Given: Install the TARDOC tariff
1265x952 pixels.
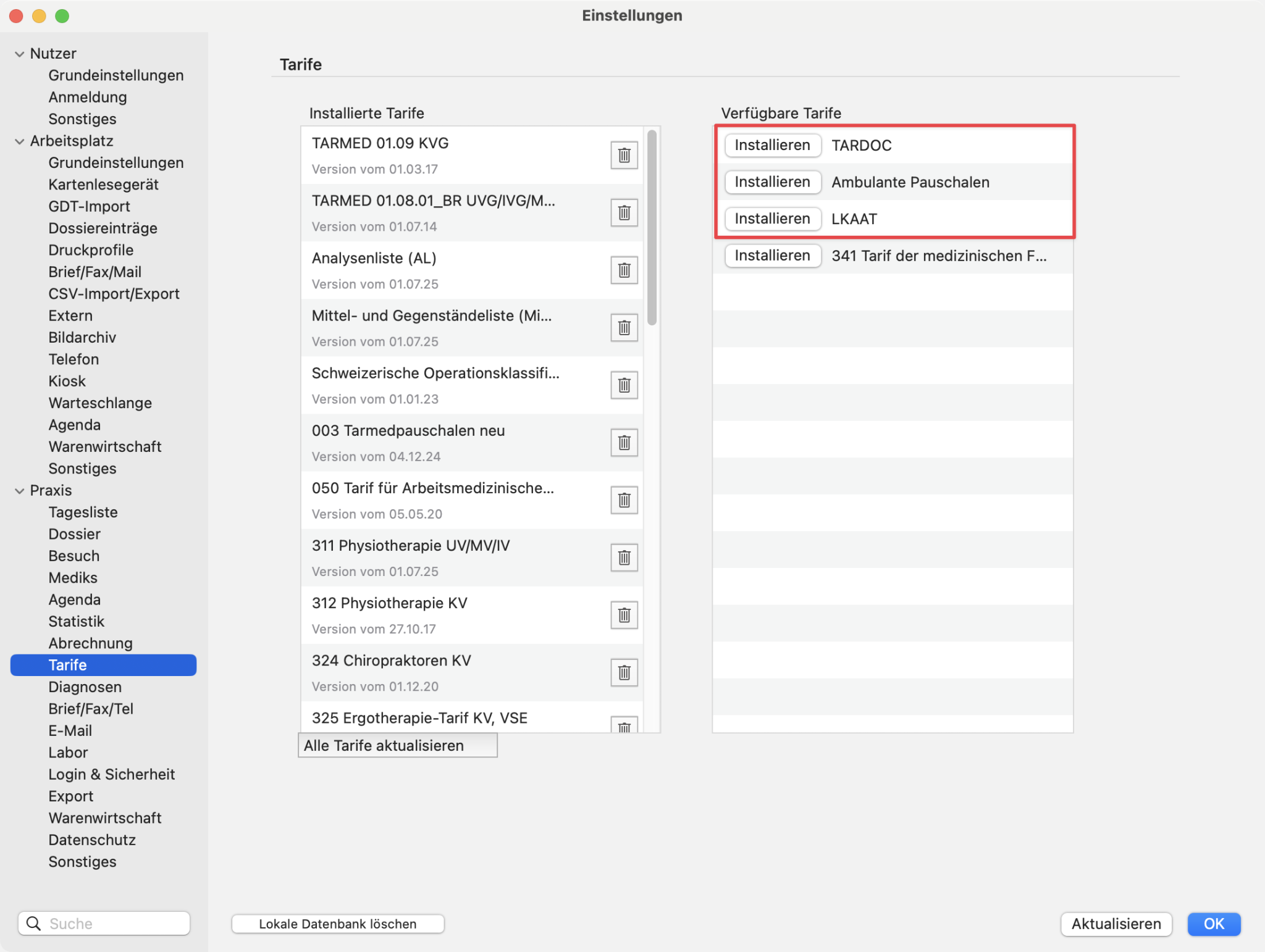Looking at the screenshot, I should click(772, 145).
